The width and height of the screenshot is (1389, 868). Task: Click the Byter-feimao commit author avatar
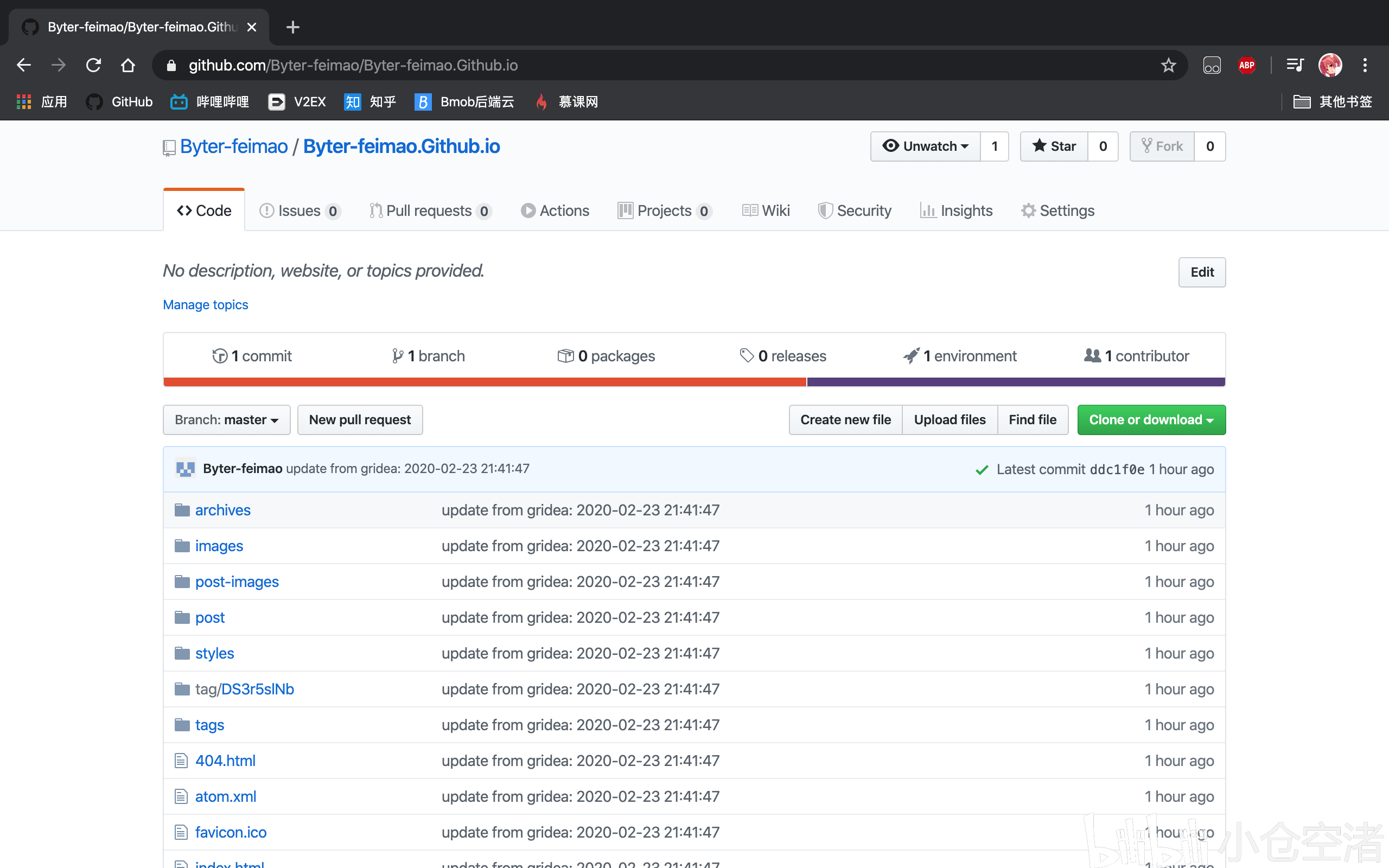[185, 468]
